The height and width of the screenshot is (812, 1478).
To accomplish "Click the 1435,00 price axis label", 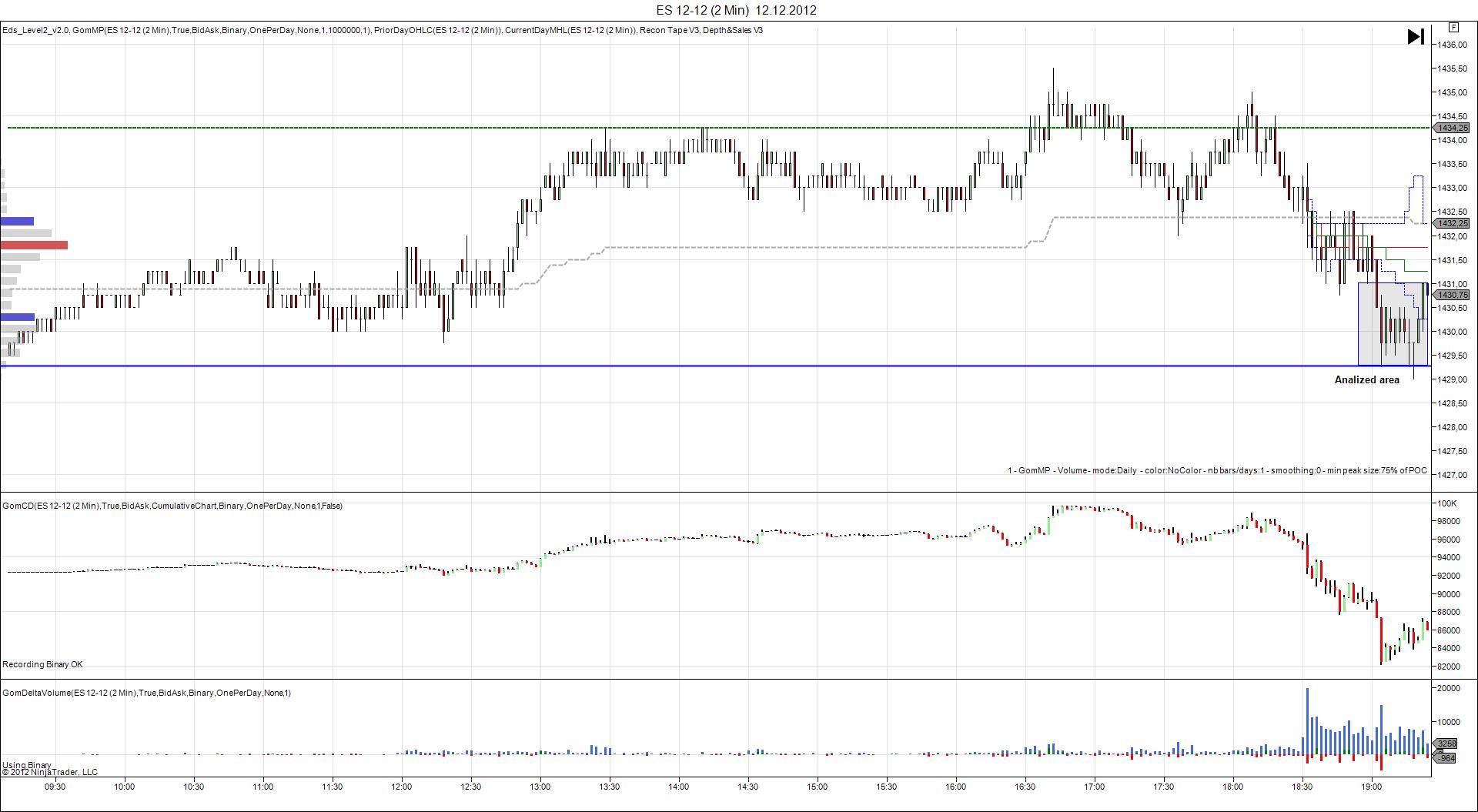I will click(x=1451, y=92).
